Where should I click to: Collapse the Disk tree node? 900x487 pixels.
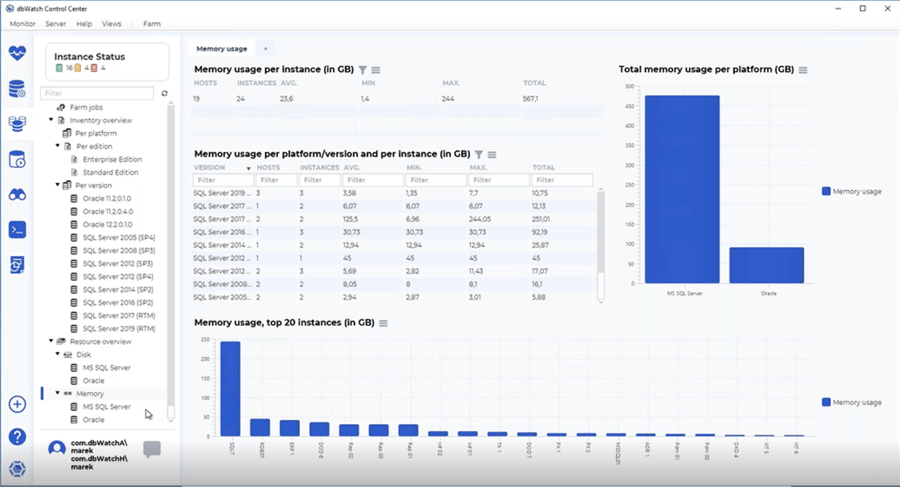click(x=57, y=354)
